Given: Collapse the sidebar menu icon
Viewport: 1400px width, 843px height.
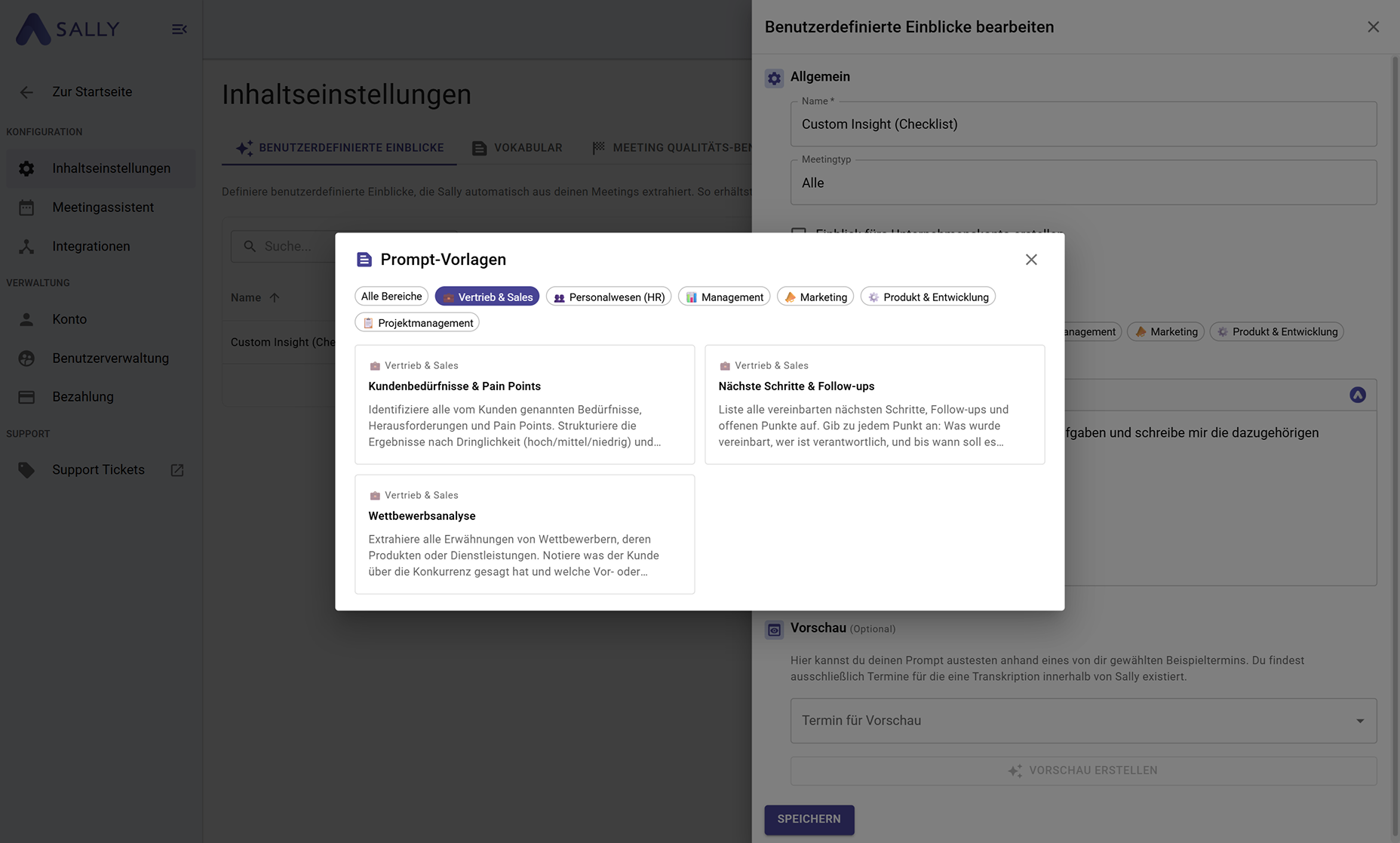Looking at the screenshot, I should click(x=179, y=29).
